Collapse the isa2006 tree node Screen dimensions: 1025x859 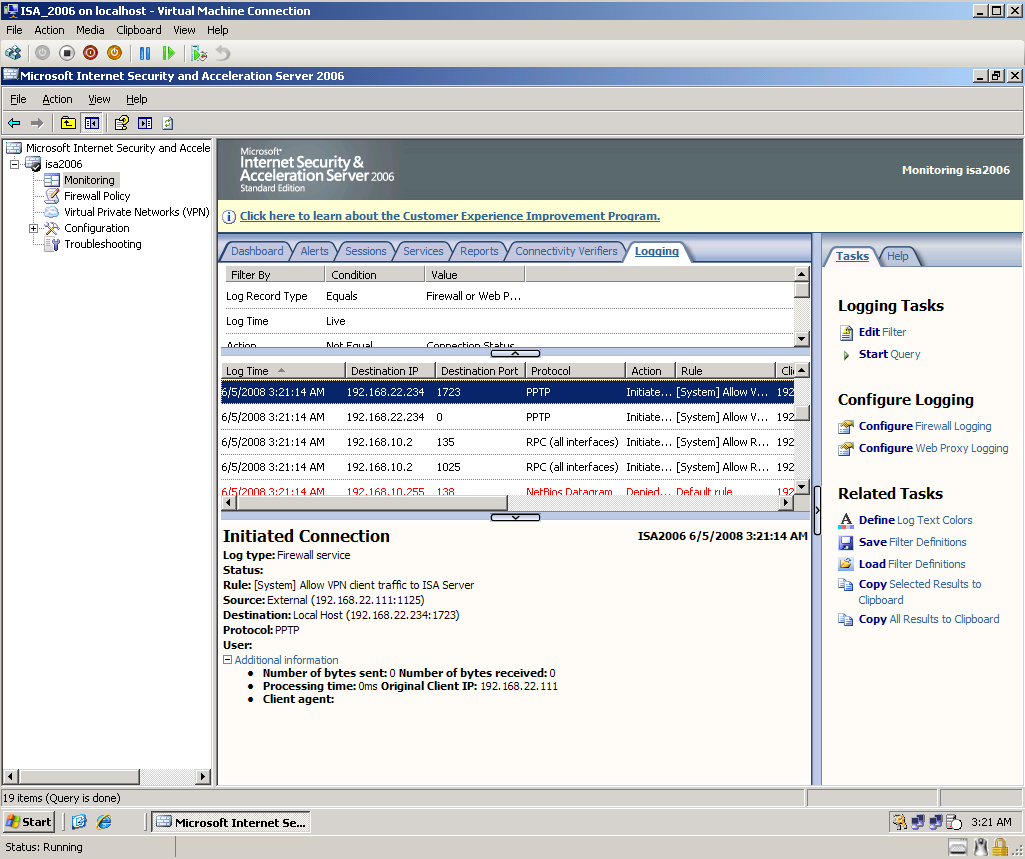[x=14, y=163]
